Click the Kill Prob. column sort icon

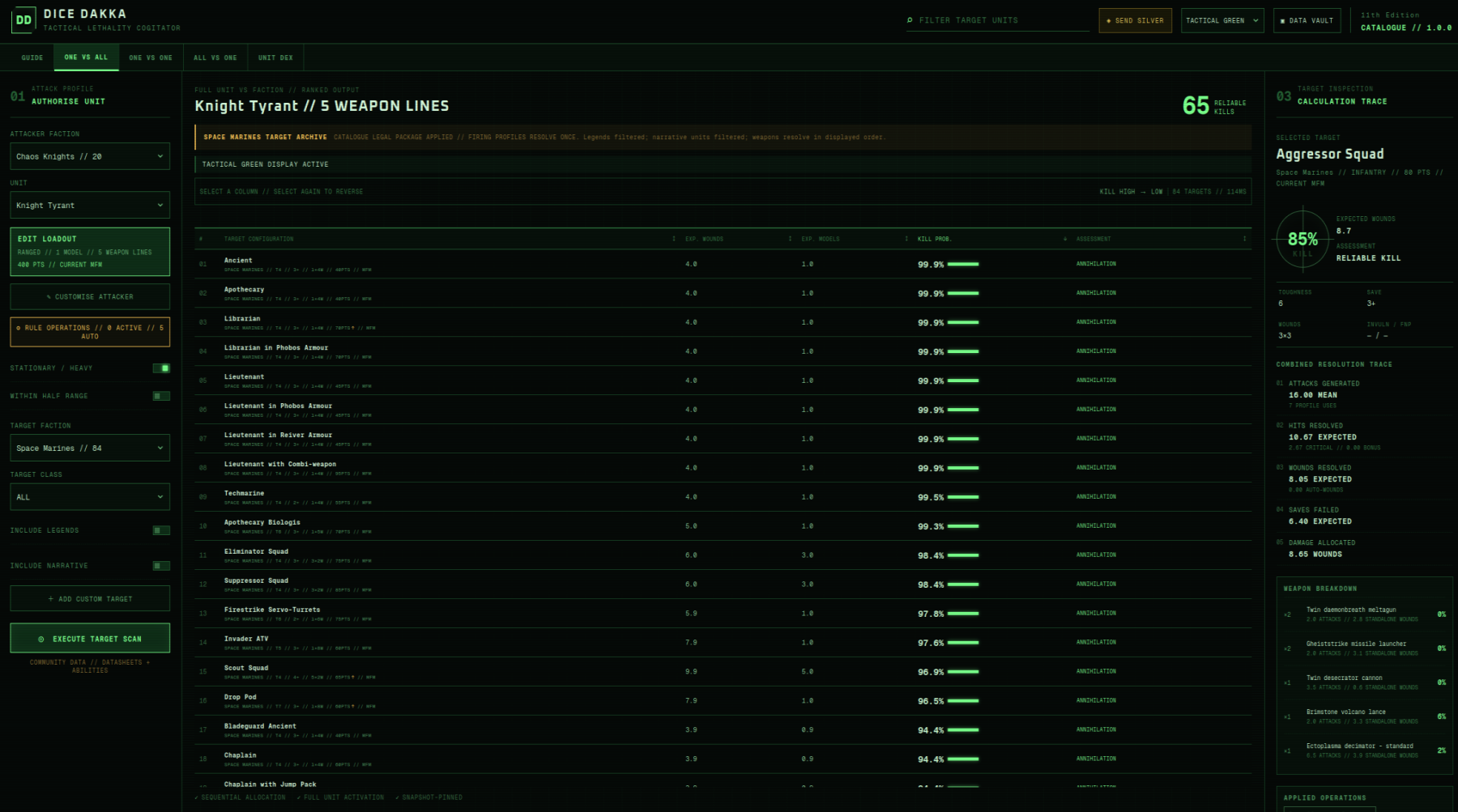tap(1065, 239)
